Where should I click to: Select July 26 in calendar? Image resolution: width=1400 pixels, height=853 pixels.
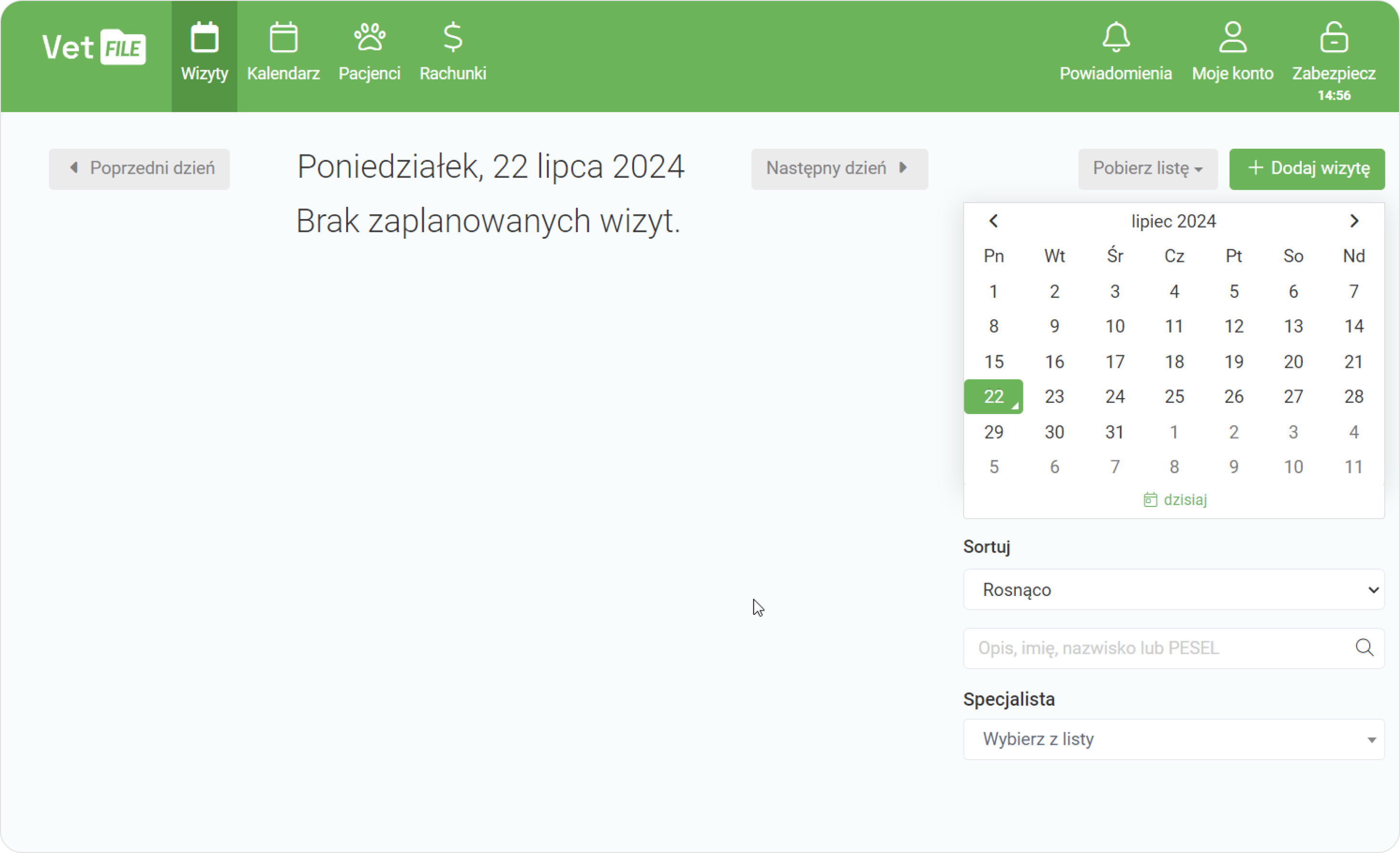(x=1233, y=397)
